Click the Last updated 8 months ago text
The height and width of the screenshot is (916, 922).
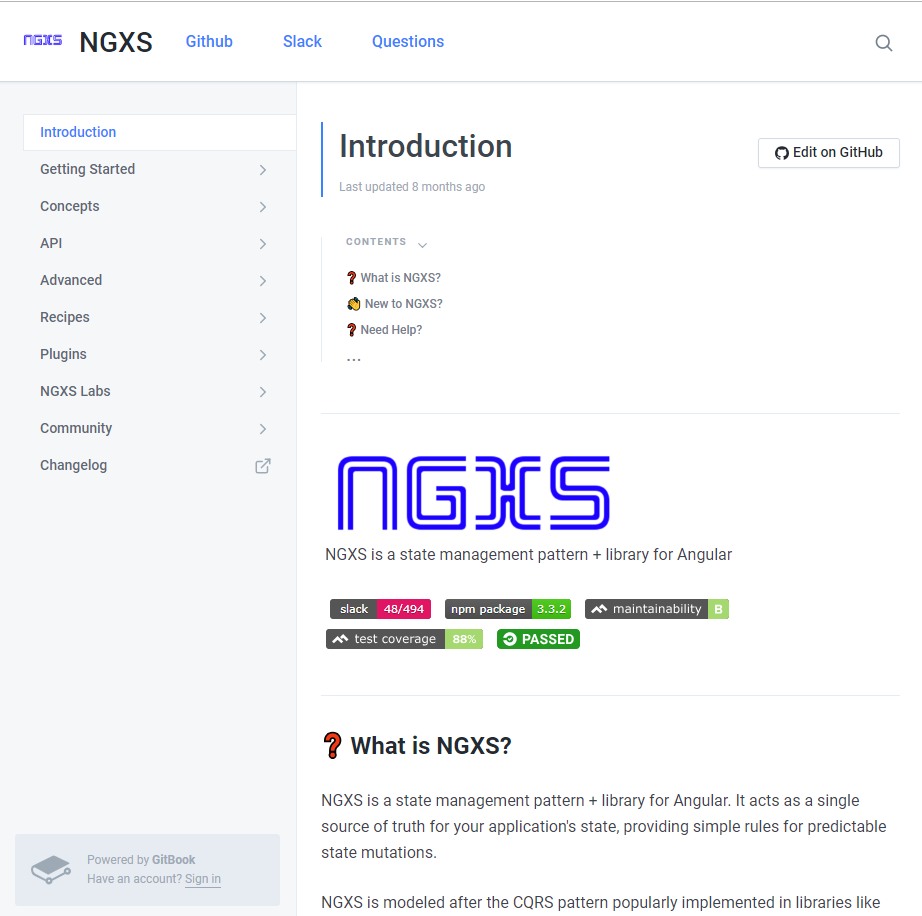coord(412,187)
